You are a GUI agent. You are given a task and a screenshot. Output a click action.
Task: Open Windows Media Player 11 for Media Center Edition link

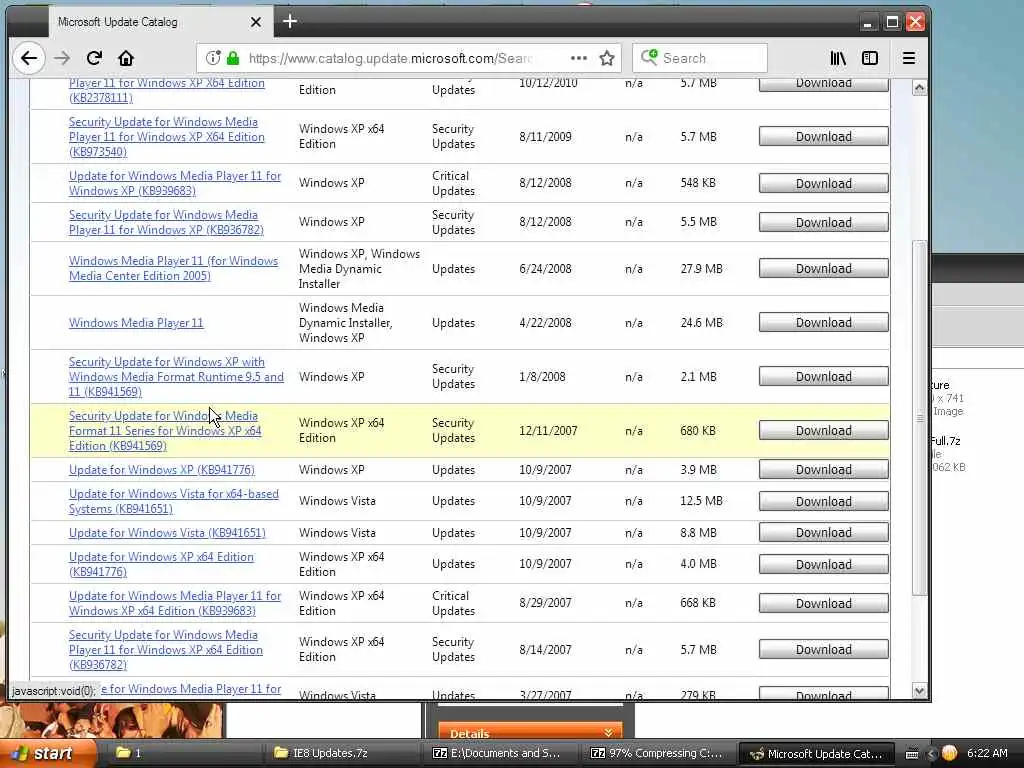[173, 268]
